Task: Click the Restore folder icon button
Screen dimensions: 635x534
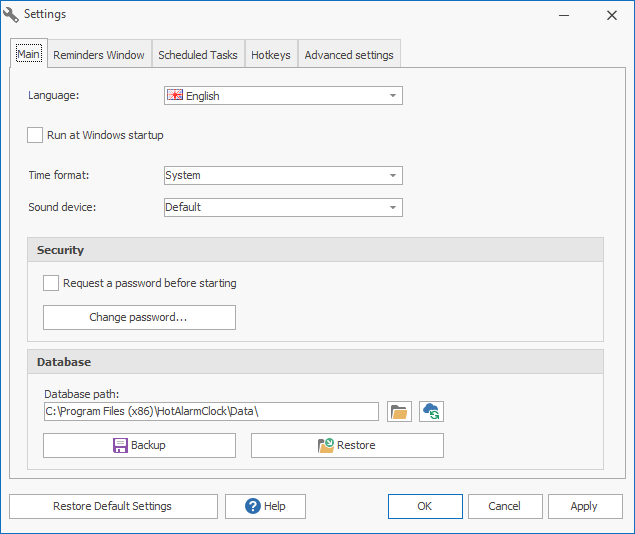Action: pos(347,445)
